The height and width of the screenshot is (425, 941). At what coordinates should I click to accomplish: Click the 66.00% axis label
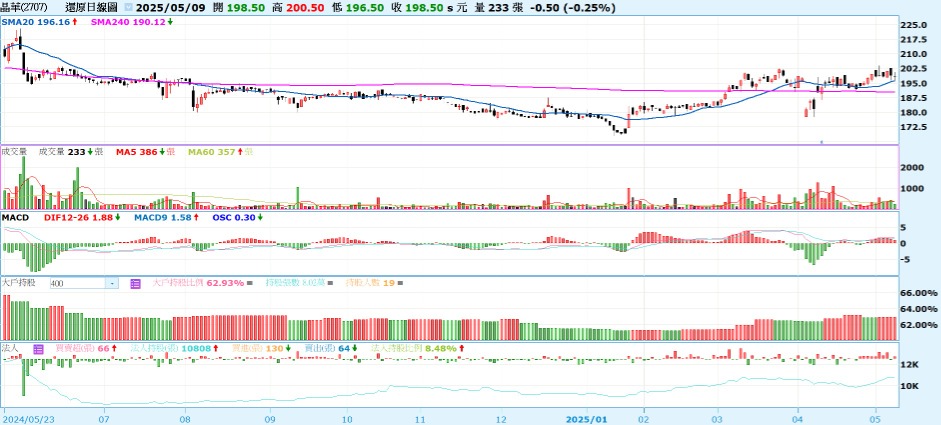pos(918,293)
